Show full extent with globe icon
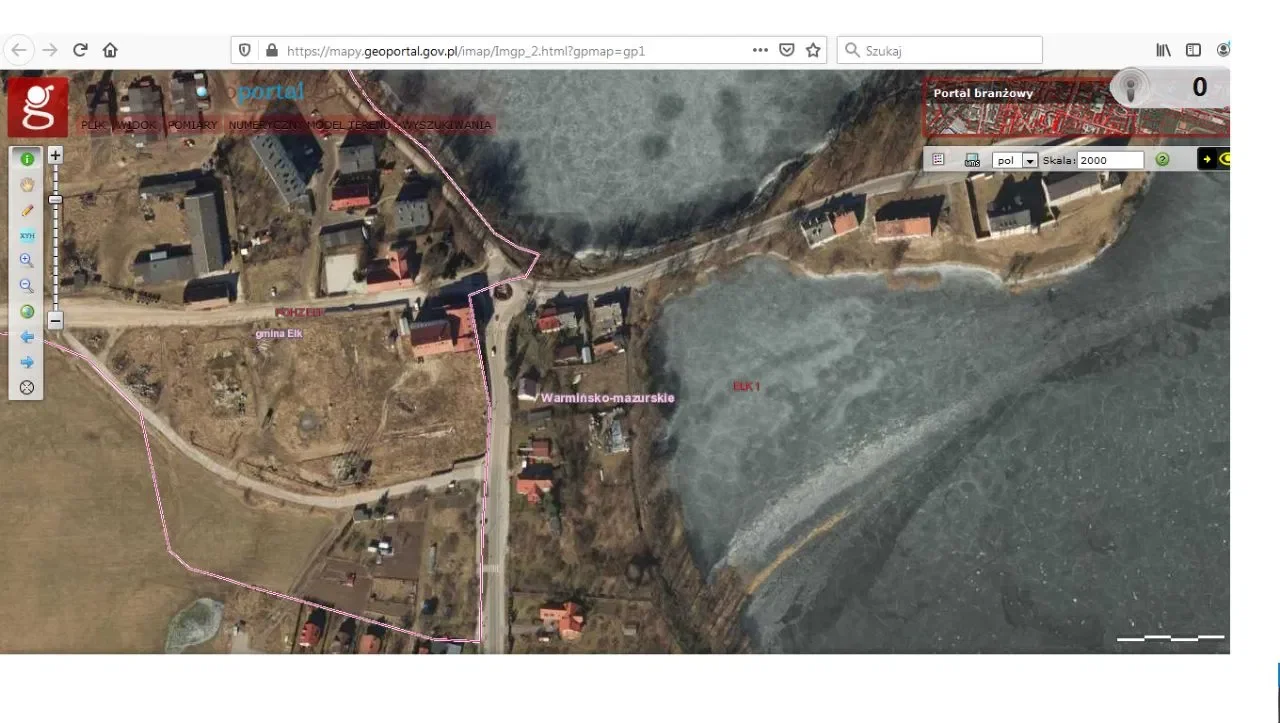Screen dimensions: 1280x723 point(27,311)
